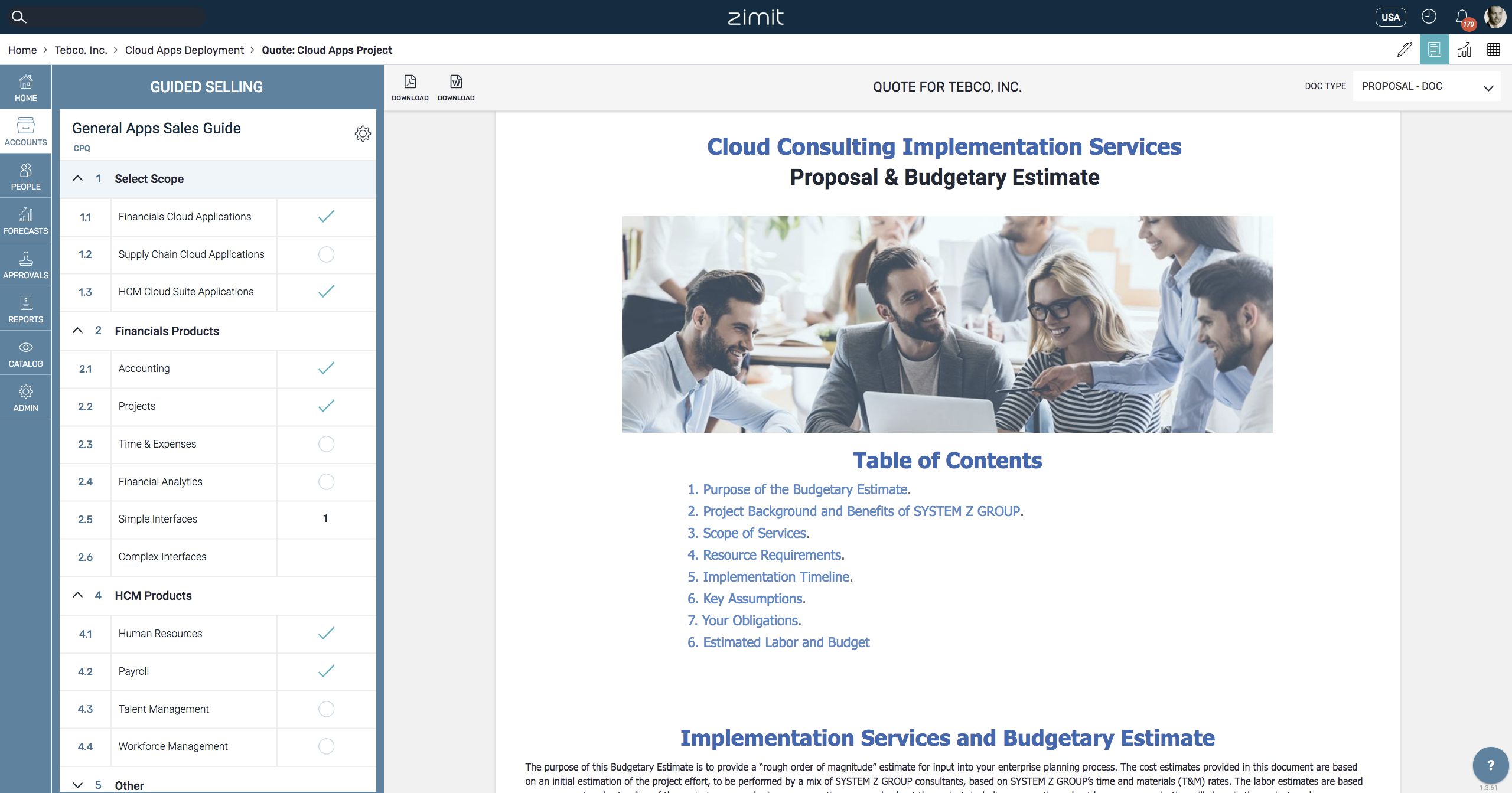Collapse the Financials Products section
The height and width of the screenshot is (793, 1512).
click(77, 331)
